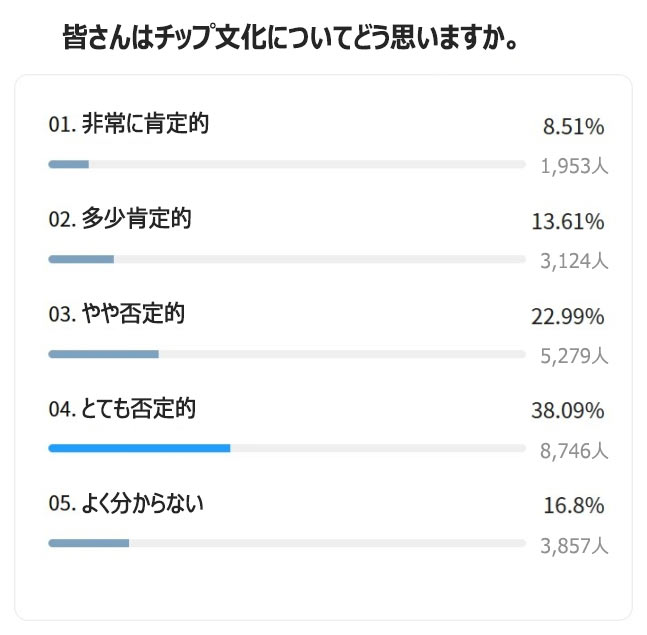Image resolution: width=647 pixels, height=635 pixels.
Task: Click the 5,279人 respondent count
Action: tap(574, 356)
